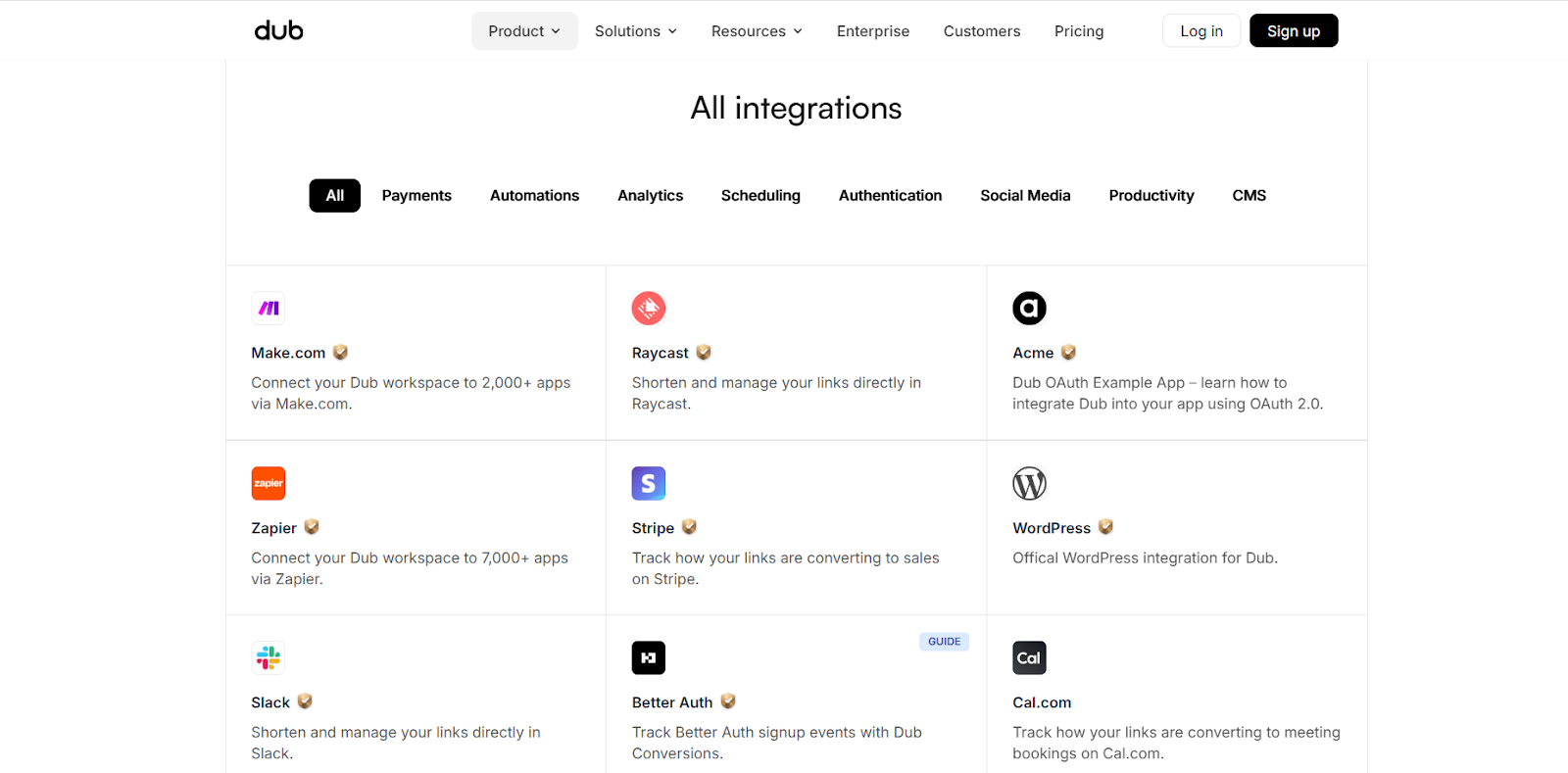Open the Customers page

[982, 31]
